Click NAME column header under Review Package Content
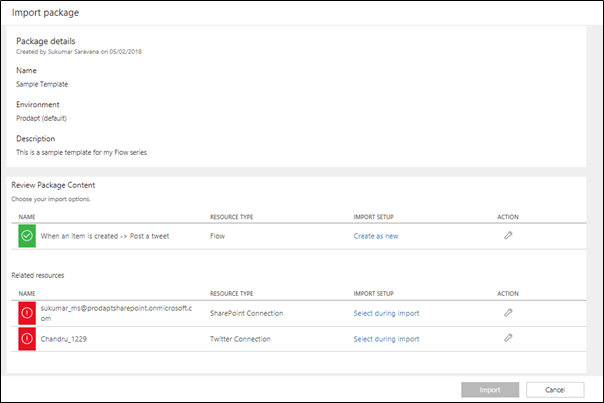Screen dimensions: 604x403 point(27,216)
